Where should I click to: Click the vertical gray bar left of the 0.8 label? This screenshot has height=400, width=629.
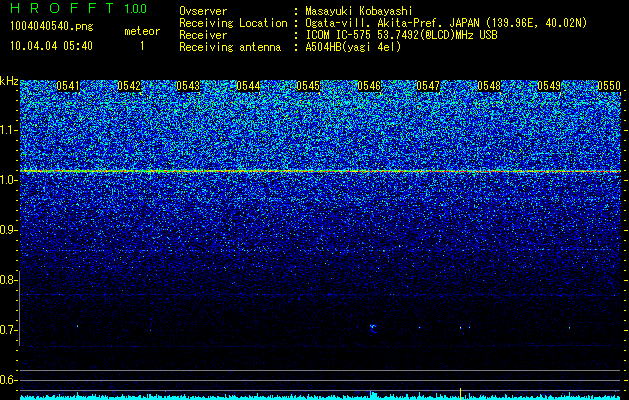(x=20, y=308)
